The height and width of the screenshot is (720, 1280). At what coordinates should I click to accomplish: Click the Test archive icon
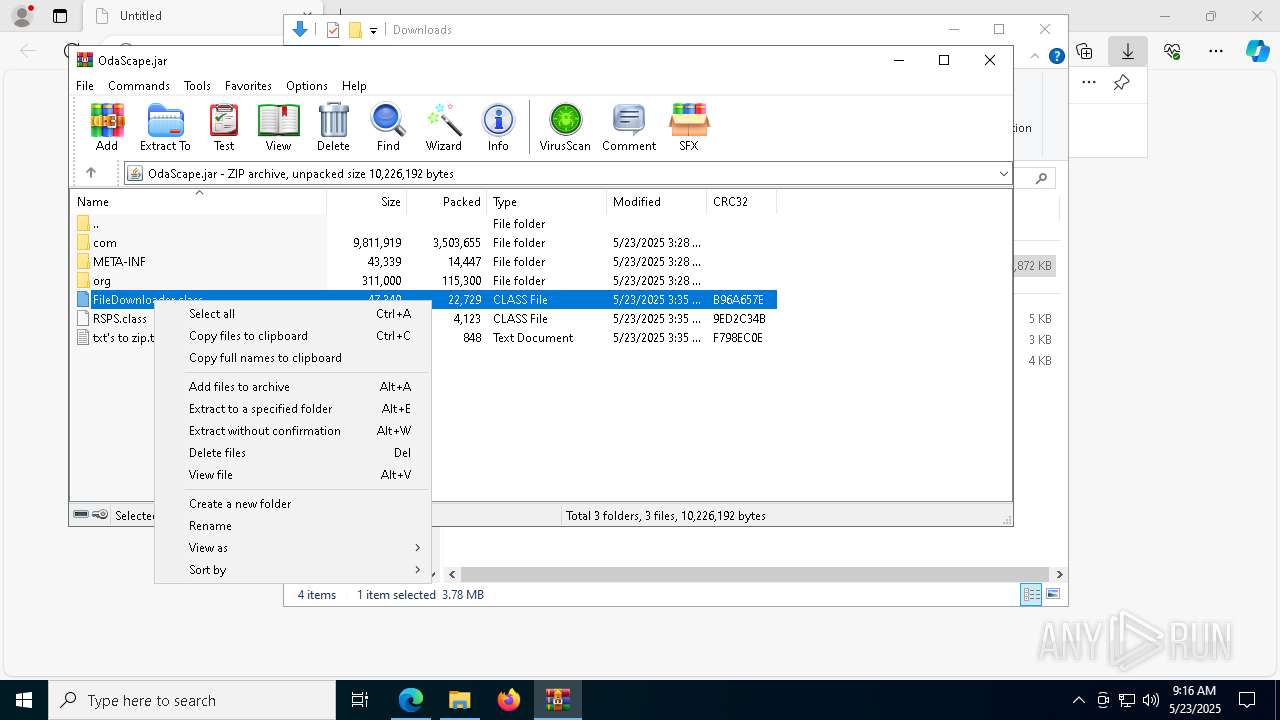point(224,127)
